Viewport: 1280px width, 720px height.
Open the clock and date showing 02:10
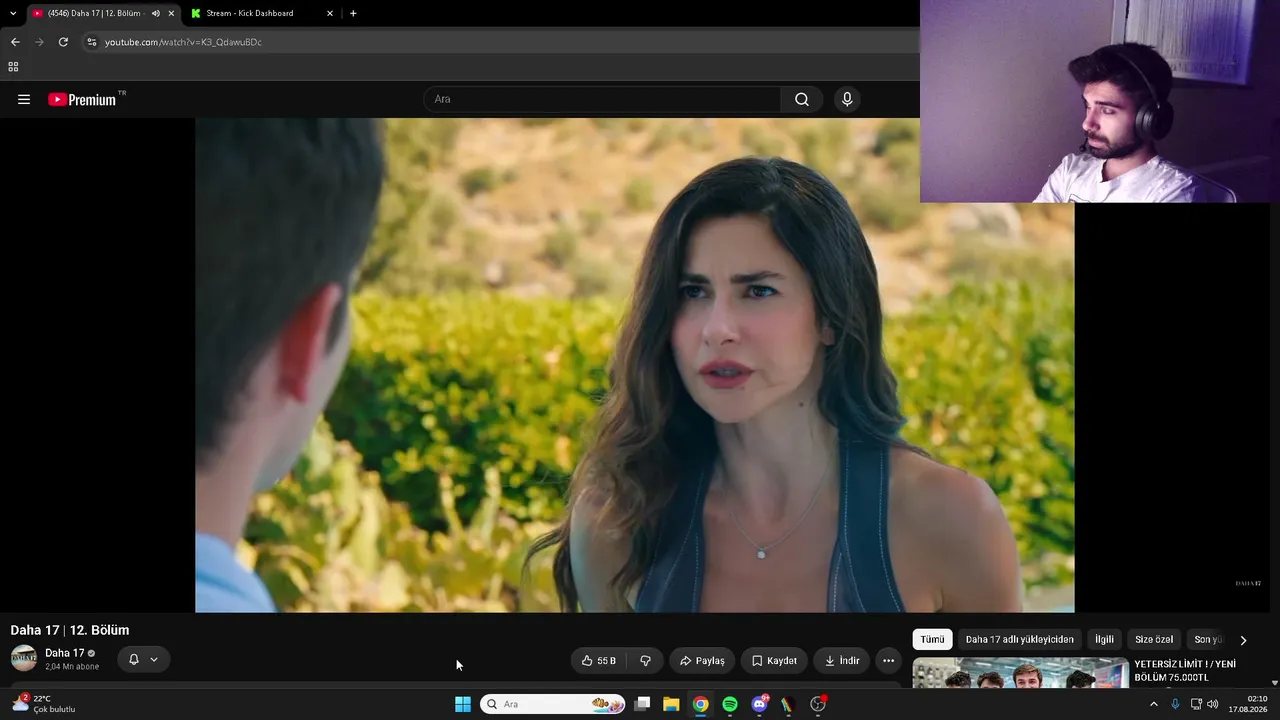[x=1248, y=704]
